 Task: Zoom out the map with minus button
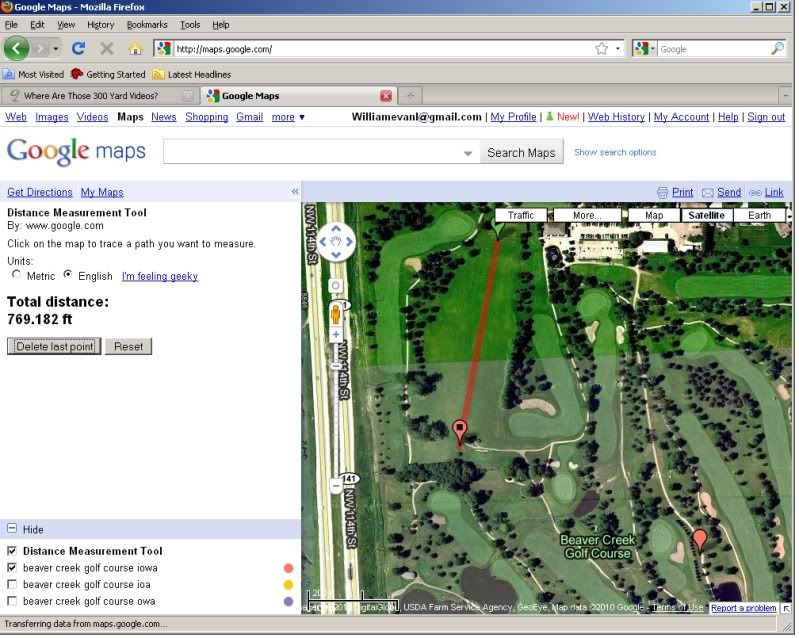coord(336,486)
